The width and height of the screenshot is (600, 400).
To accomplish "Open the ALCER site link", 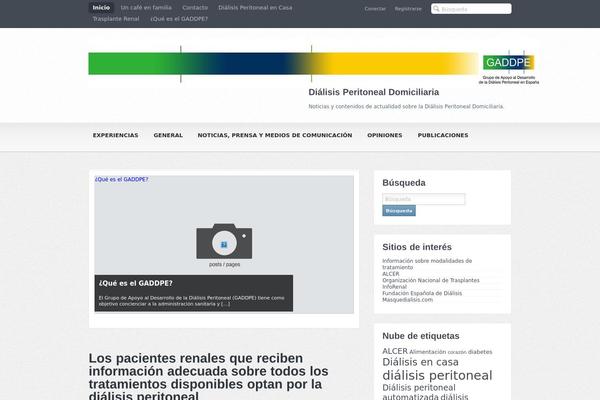I will [x=391, y=274].
